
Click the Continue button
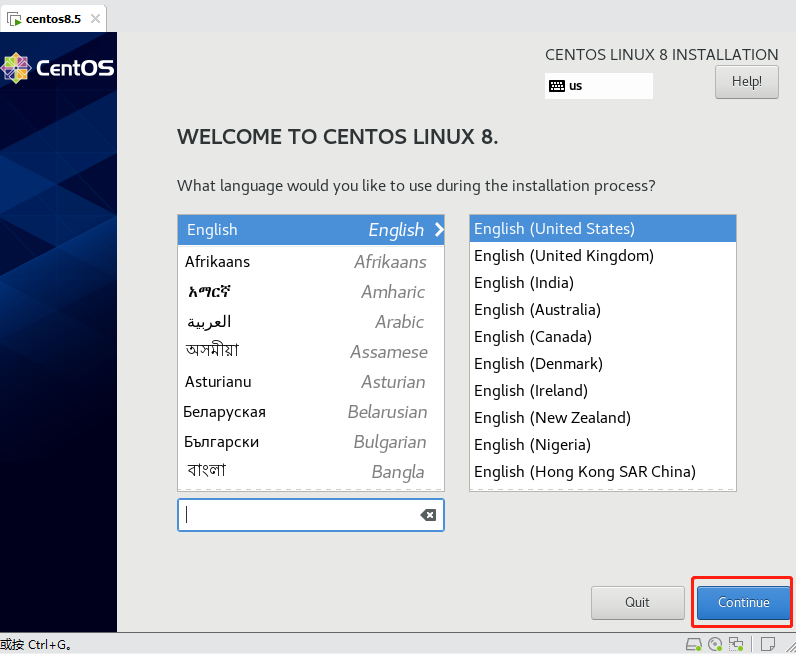tap(743, 603)
